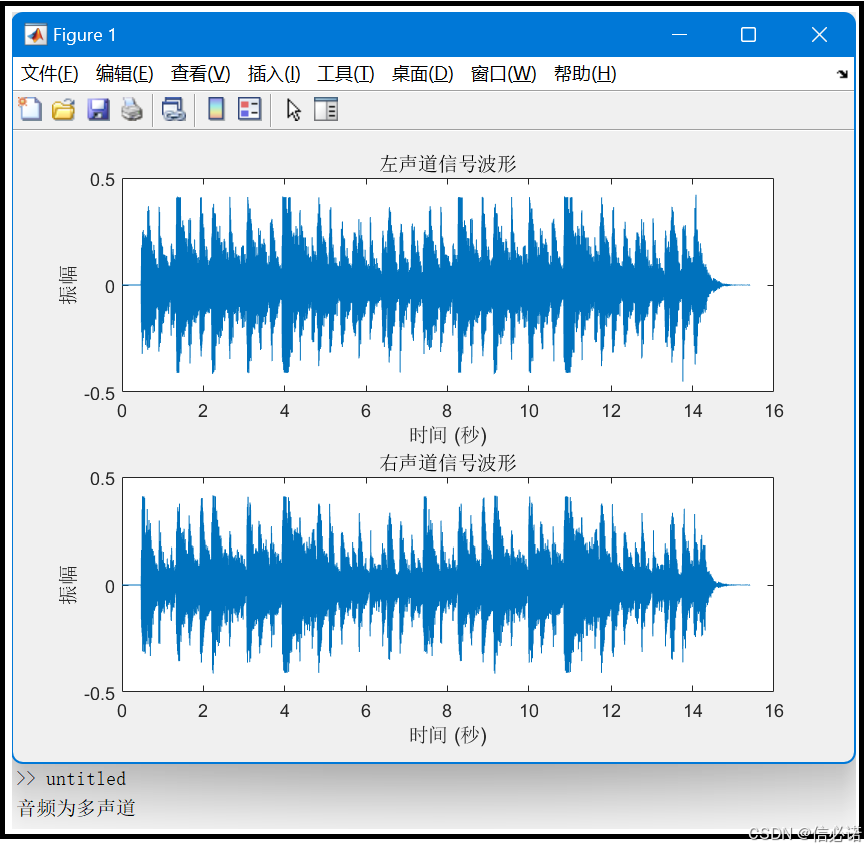Image resolution: width=866 pixels, height=849 pixels.
Task: Insert a legend using the toolbar icon
Action: pos(249,109)
